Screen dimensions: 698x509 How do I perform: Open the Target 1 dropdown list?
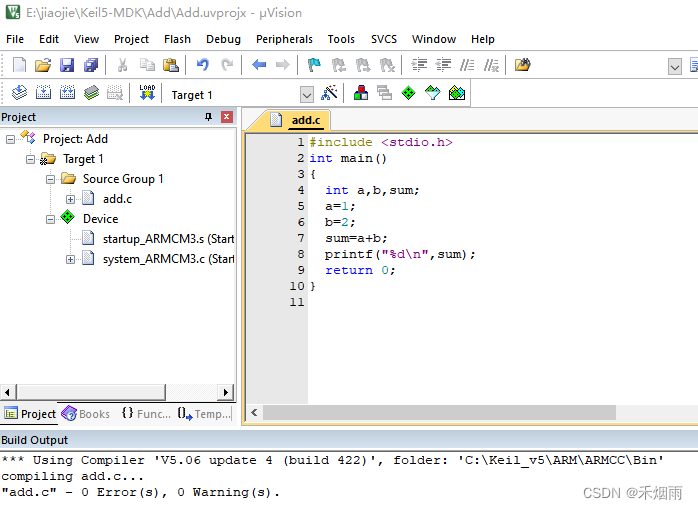[307, 94]
